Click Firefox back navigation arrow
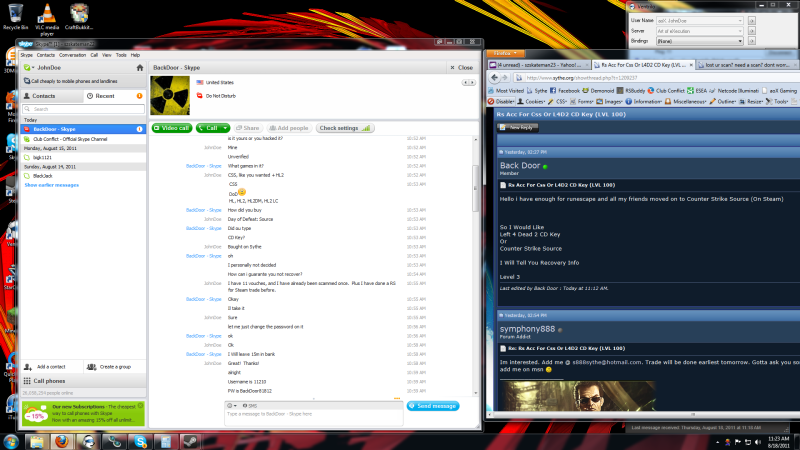 pos(494,78)
